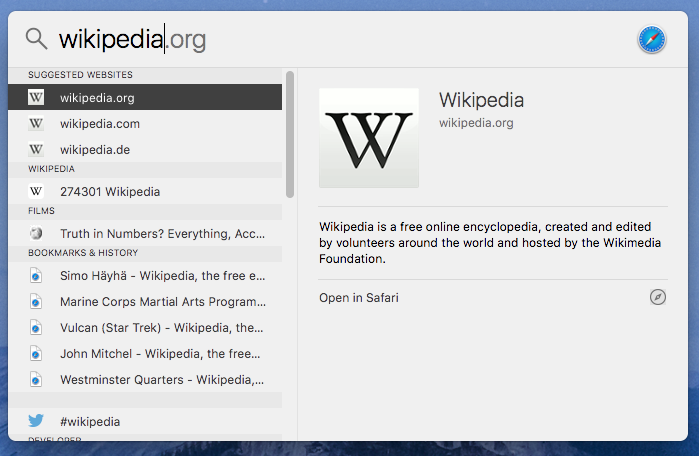Click the wikipedia.org URL under the title
Image resolution: width=699 pixels, height=456 pixels.
tap(476, 123)
